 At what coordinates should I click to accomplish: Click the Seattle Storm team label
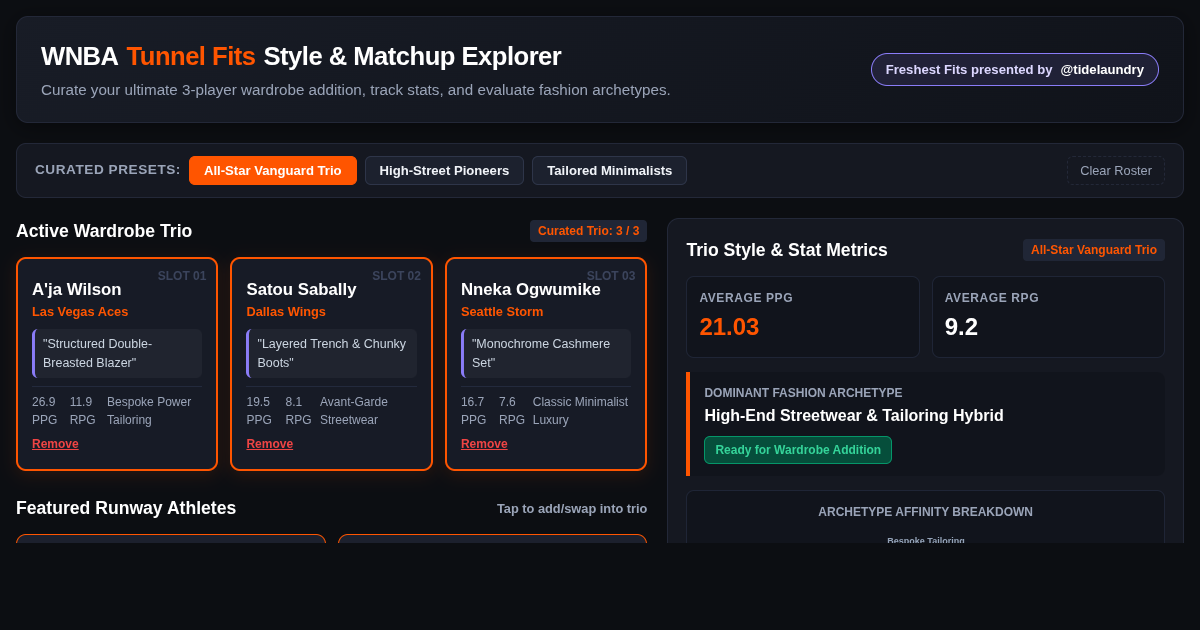pos(502,311)
